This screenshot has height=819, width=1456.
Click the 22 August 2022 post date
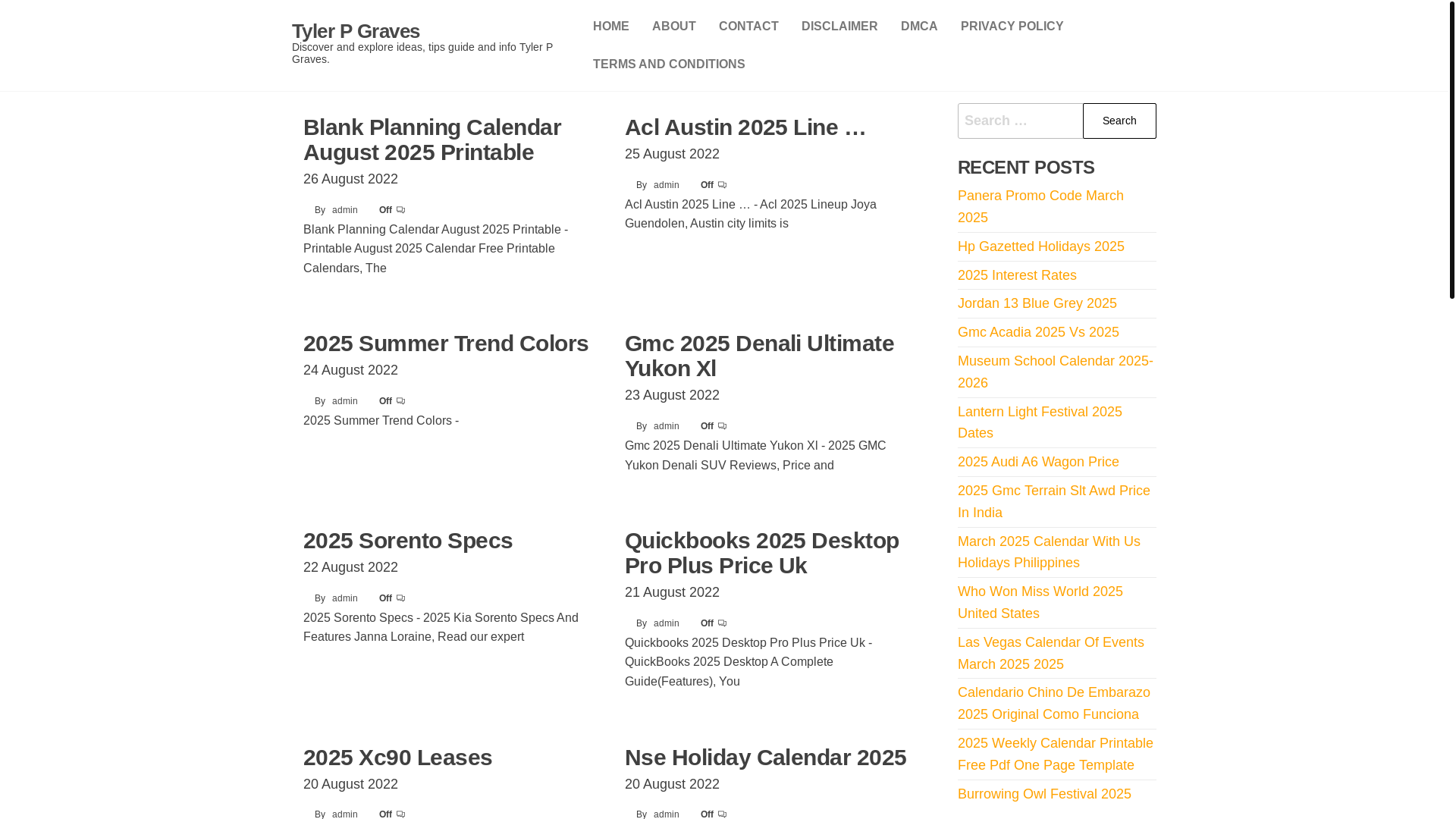pos(350,567)
